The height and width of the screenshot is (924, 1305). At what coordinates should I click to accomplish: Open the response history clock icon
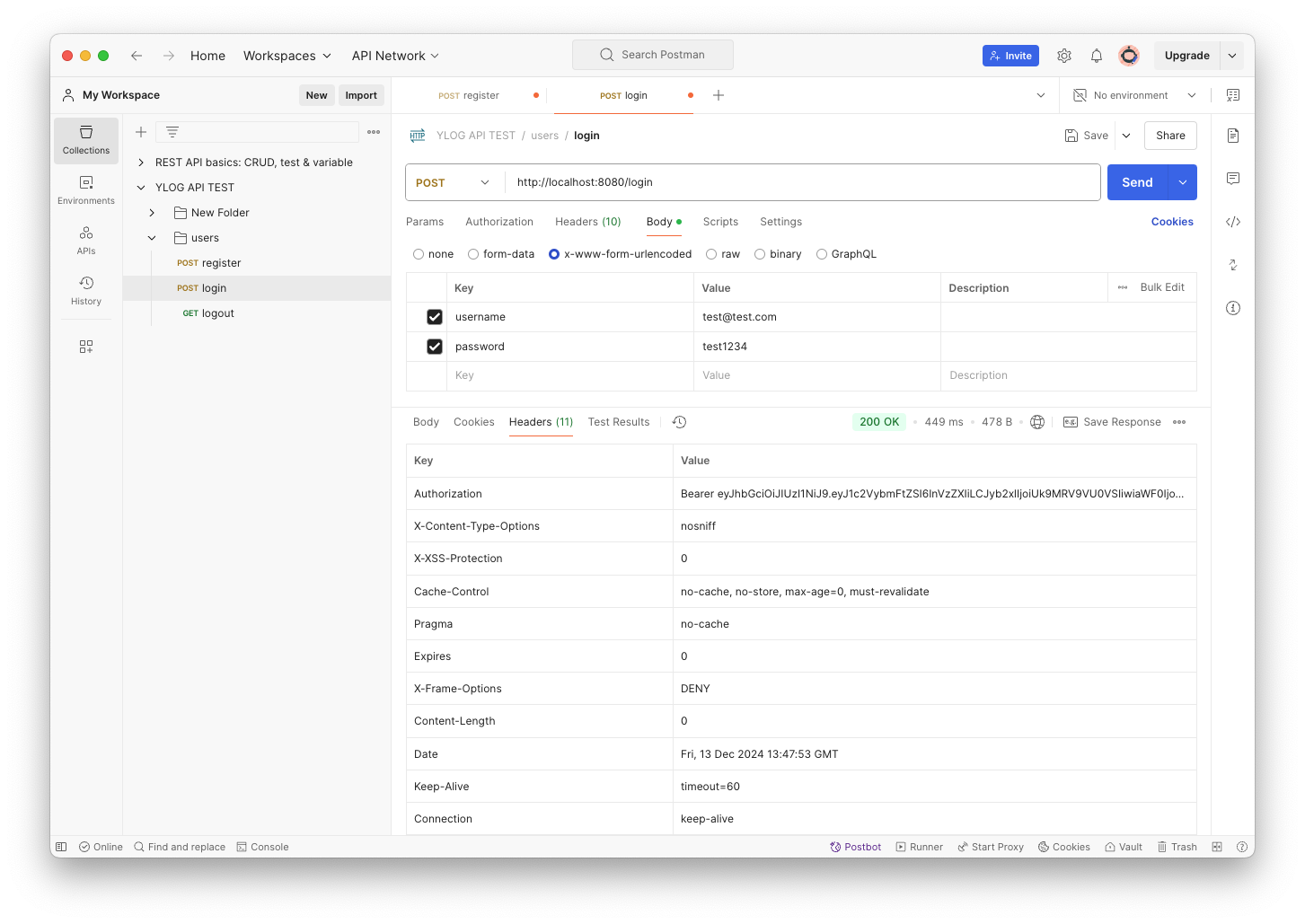tap(680, 422)
